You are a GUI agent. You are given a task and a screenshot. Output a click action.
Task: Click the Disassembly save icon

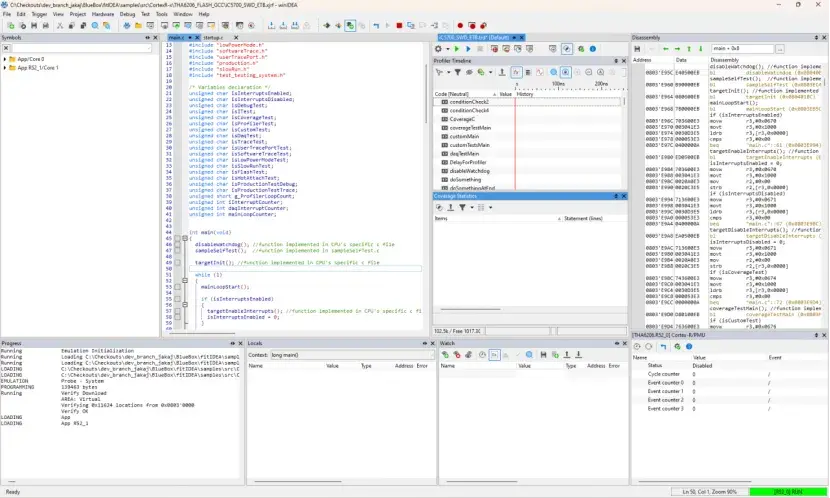(637, 48)
